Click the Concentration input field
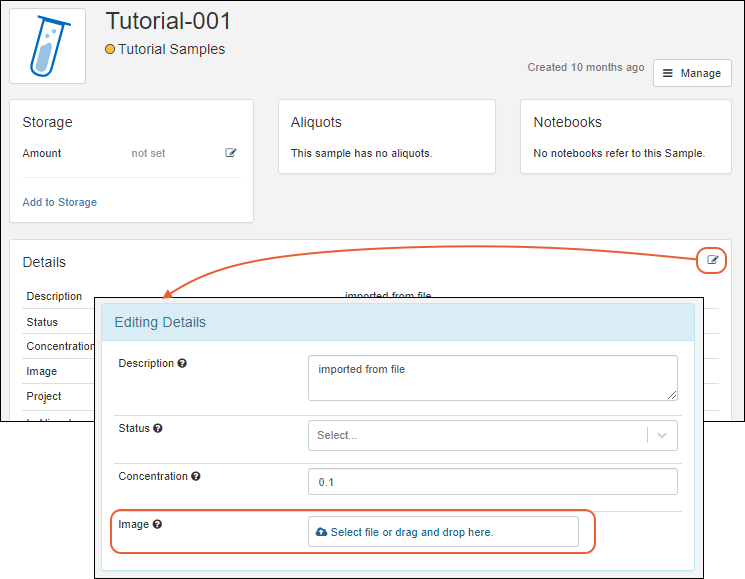 492,482
